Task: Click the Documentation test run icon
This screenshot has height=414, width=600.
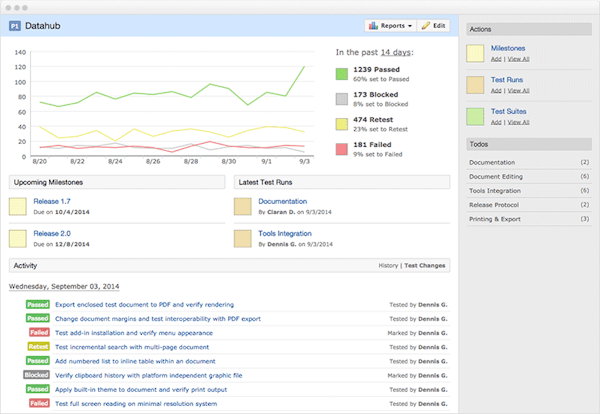Action: point(242,206)
